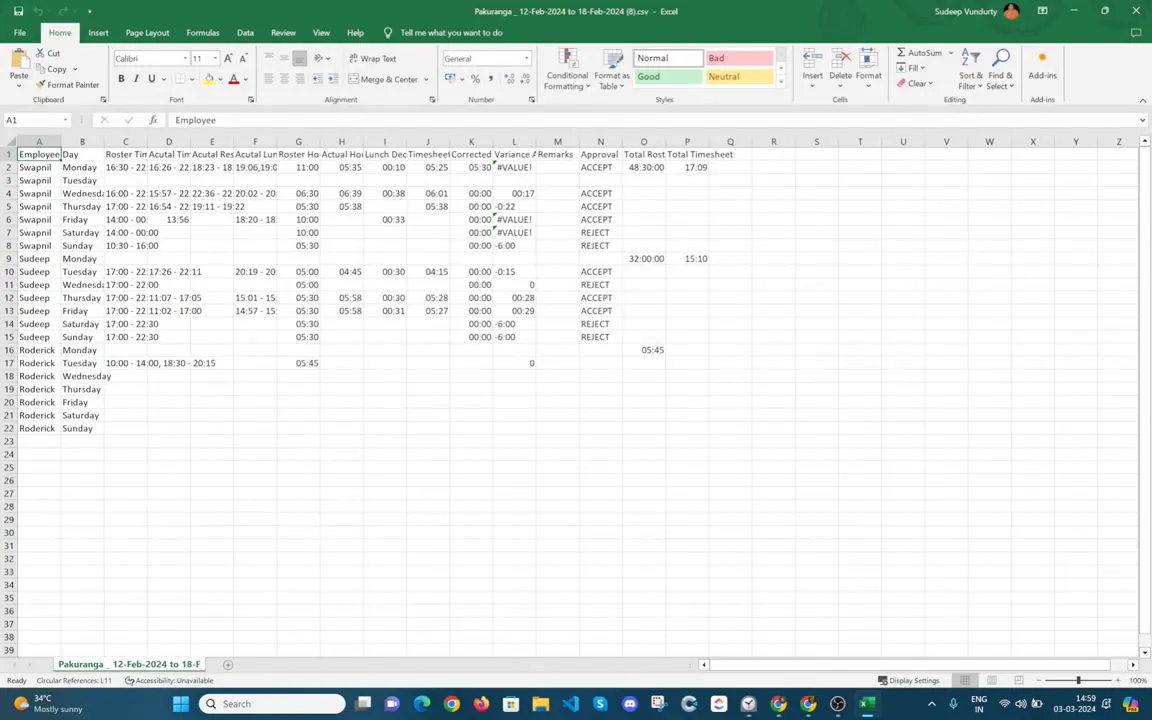Image resolution: width=1152 pixels, height=720 pixels.
Task: Increase decimal places
Action: (x=509, y=79)
